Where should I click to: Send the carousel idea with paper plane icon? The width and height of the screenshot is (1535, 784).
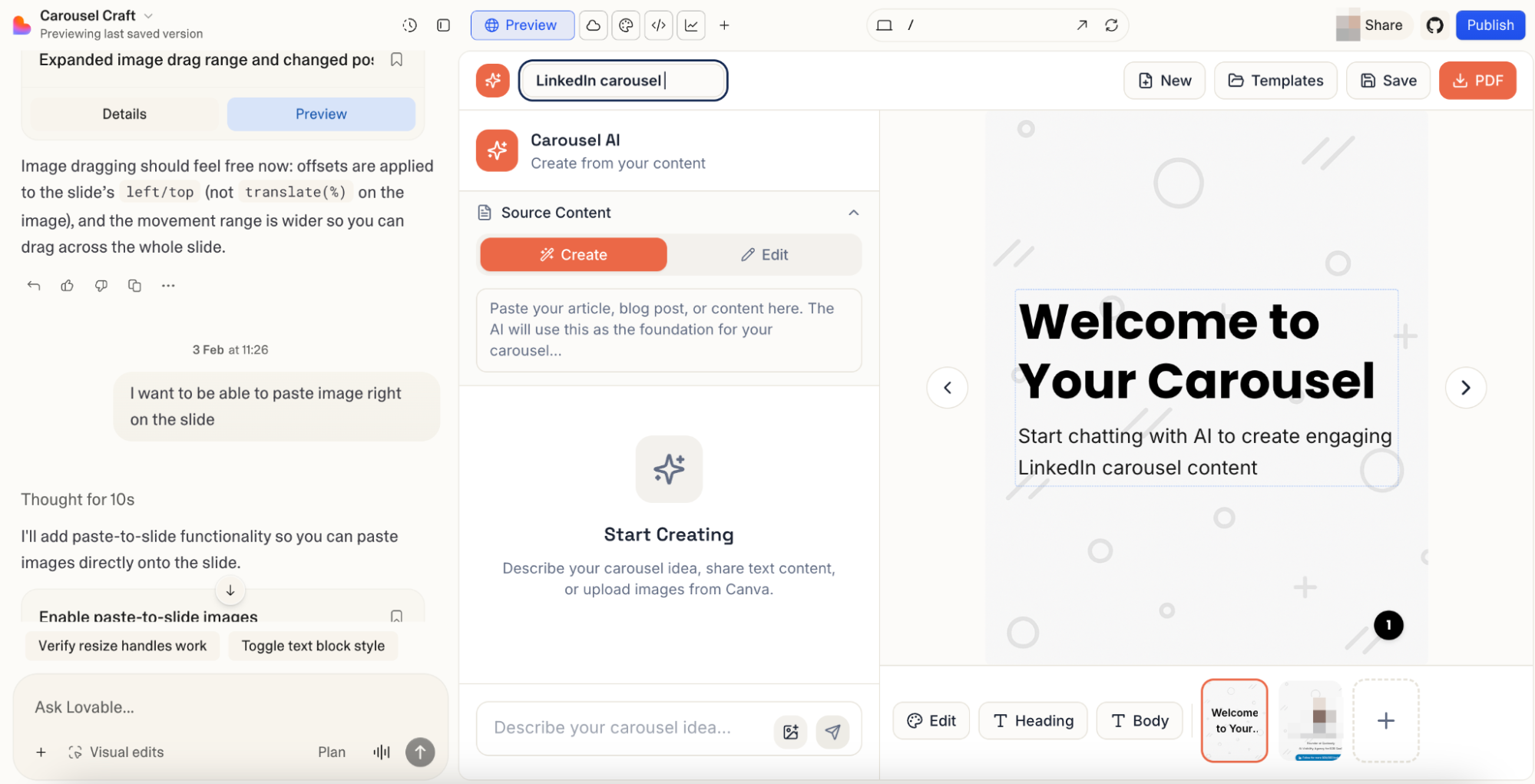tap(833, 732)
